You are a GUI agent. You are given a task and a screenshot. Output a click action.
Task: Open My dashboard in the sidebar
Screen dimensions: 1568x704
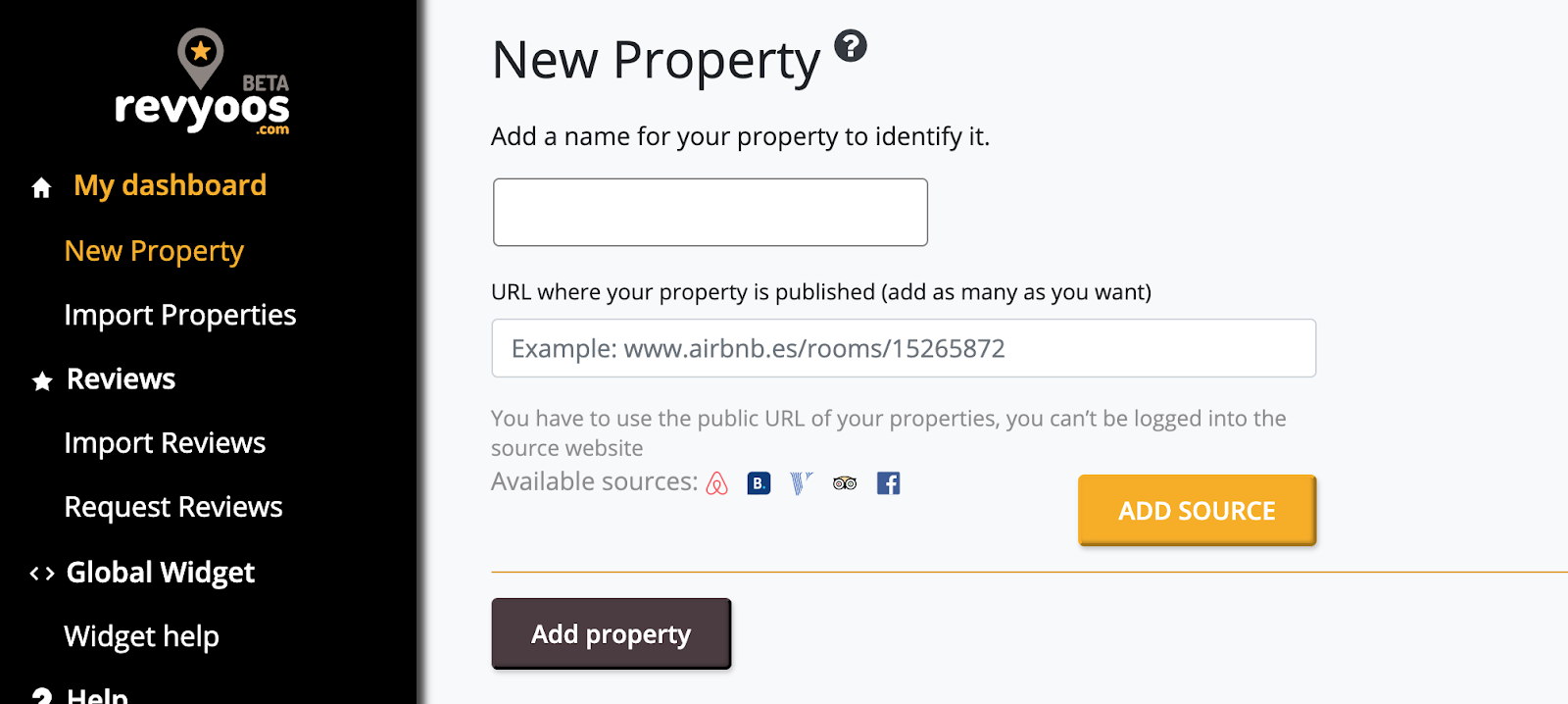[170, 185]
